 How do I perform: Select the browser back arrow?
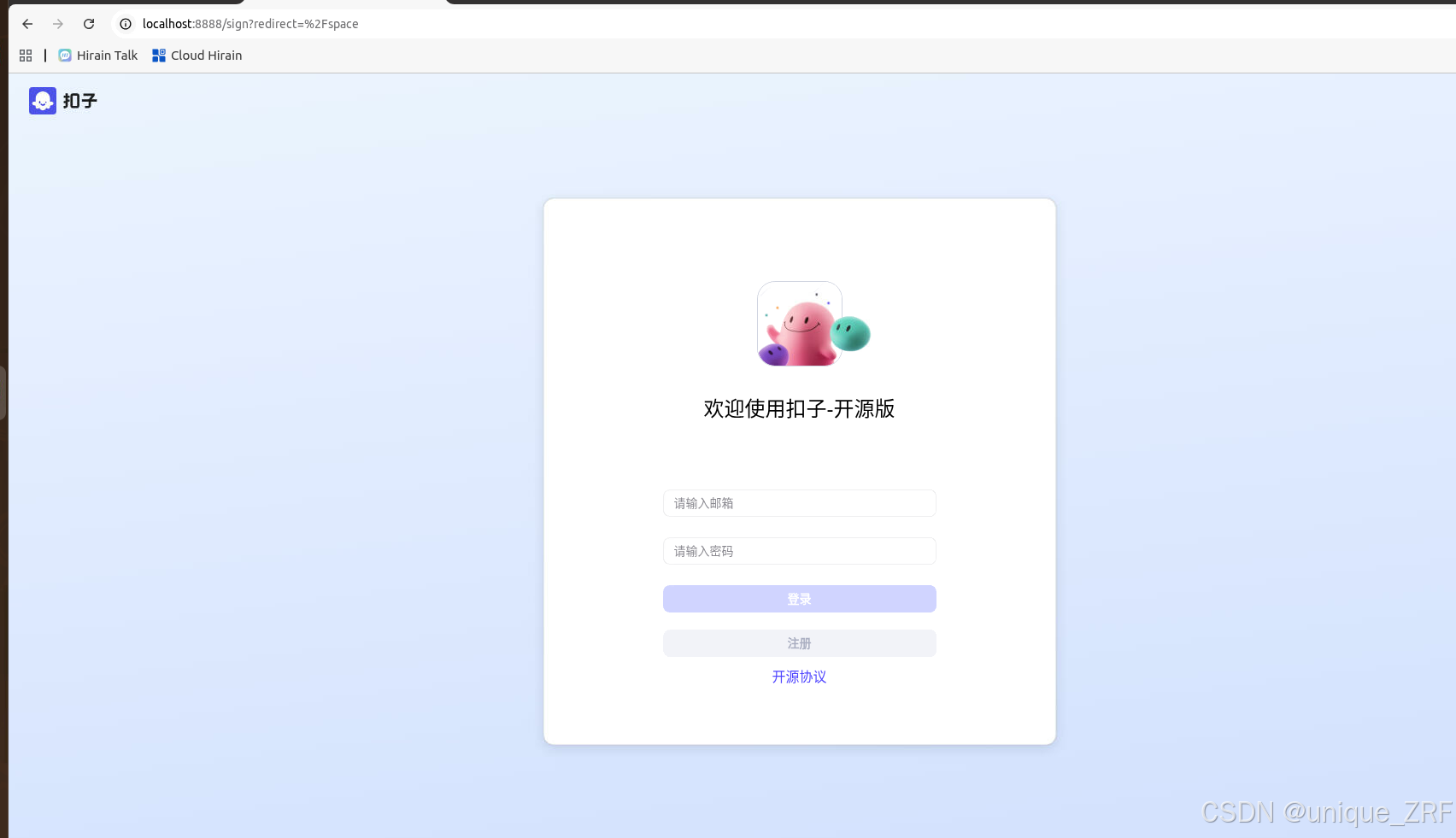[x=26, y=24]
